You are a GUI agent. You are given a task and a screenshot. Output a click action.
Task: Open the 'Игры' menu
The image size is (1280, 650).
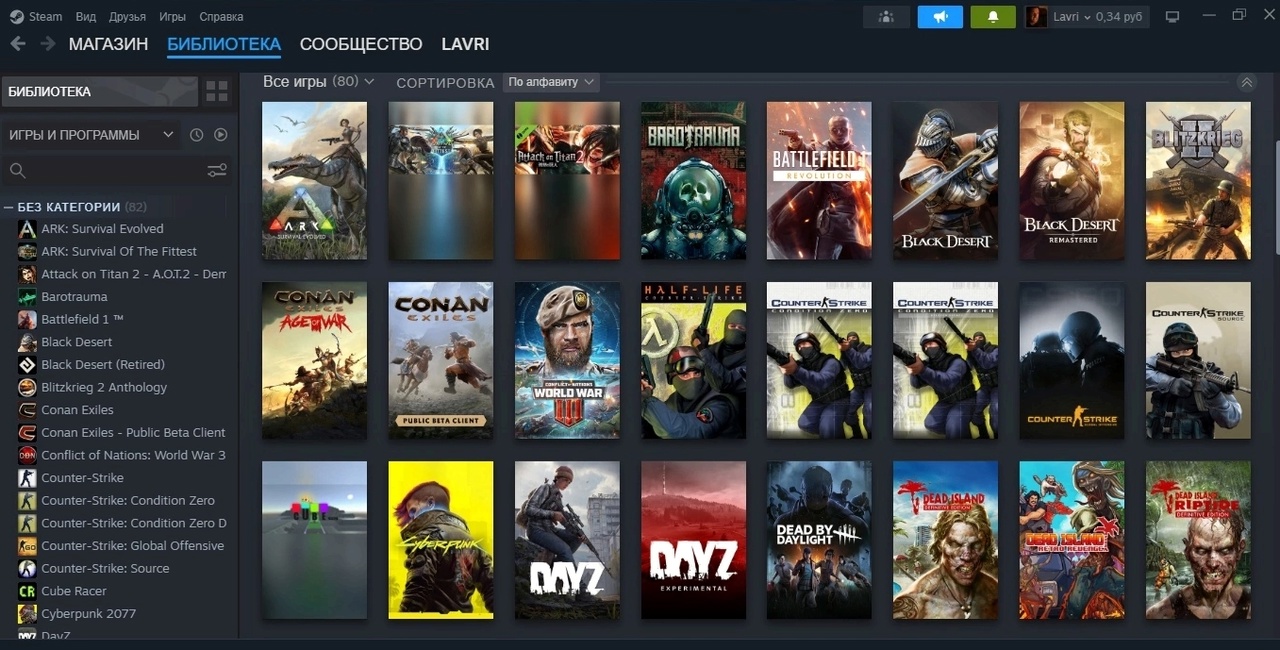point(172,17)
